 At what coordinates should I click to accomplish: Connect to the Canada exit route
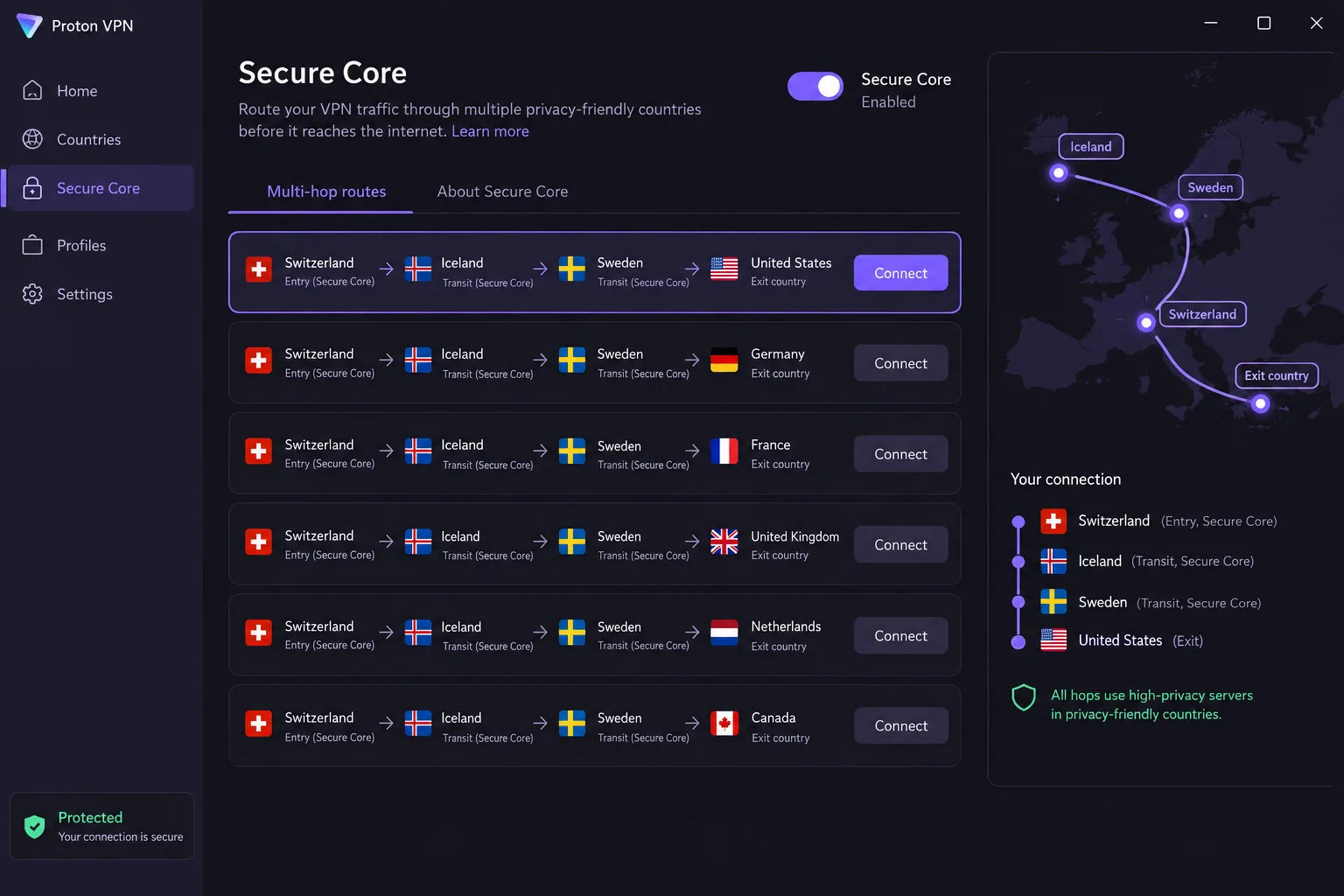coord(901,726)
